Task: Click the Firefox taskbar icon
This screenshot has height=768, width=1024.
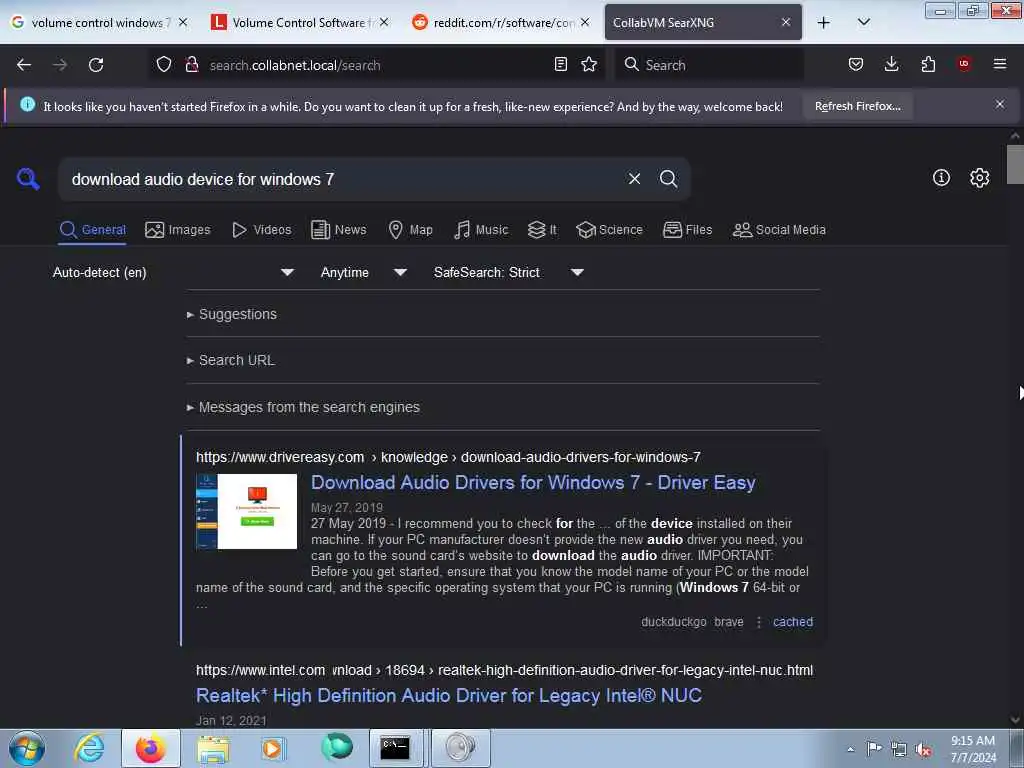Action: (151, 748)
